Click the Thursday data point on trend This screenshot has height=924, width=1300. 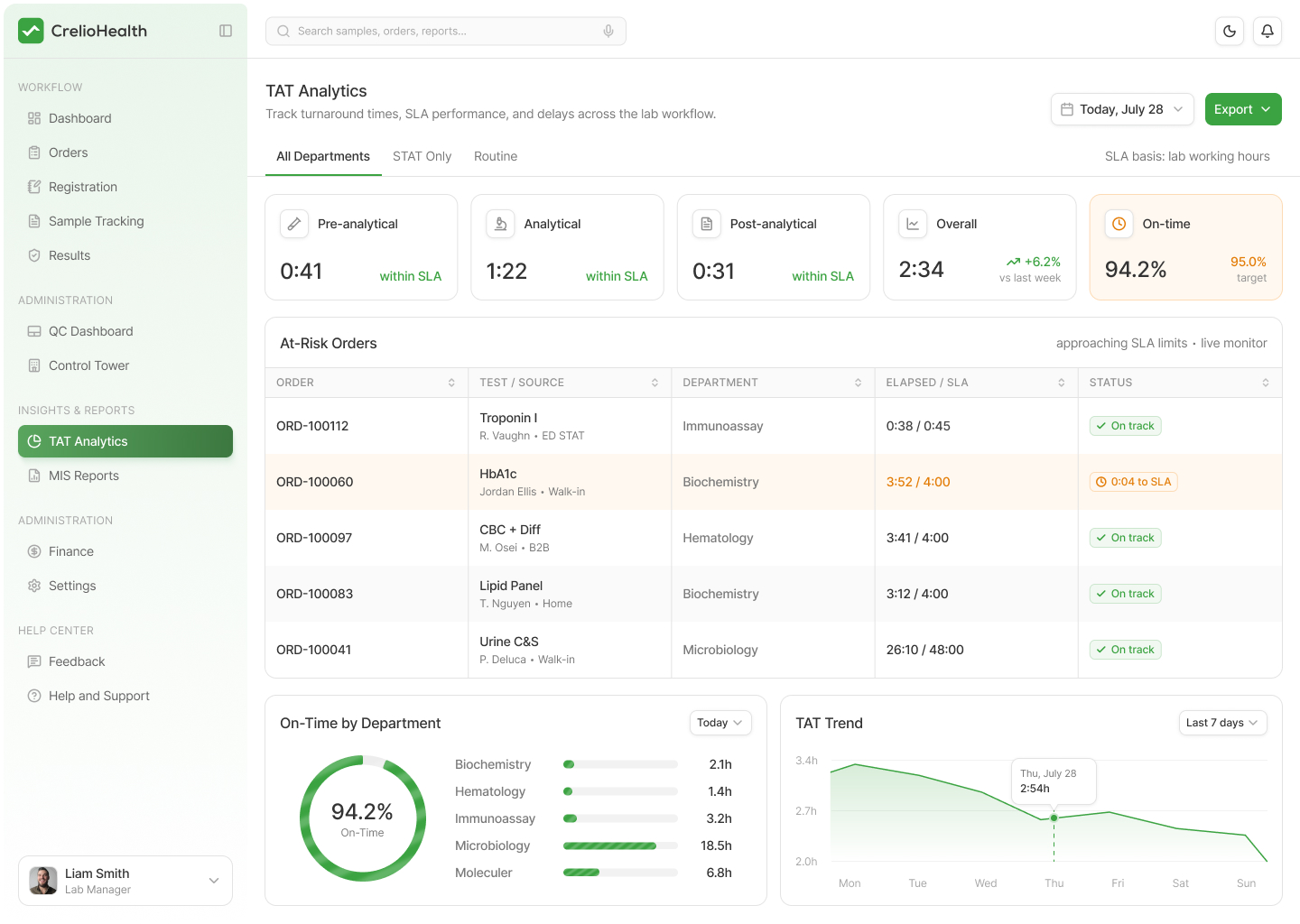tap(1054, 818)
